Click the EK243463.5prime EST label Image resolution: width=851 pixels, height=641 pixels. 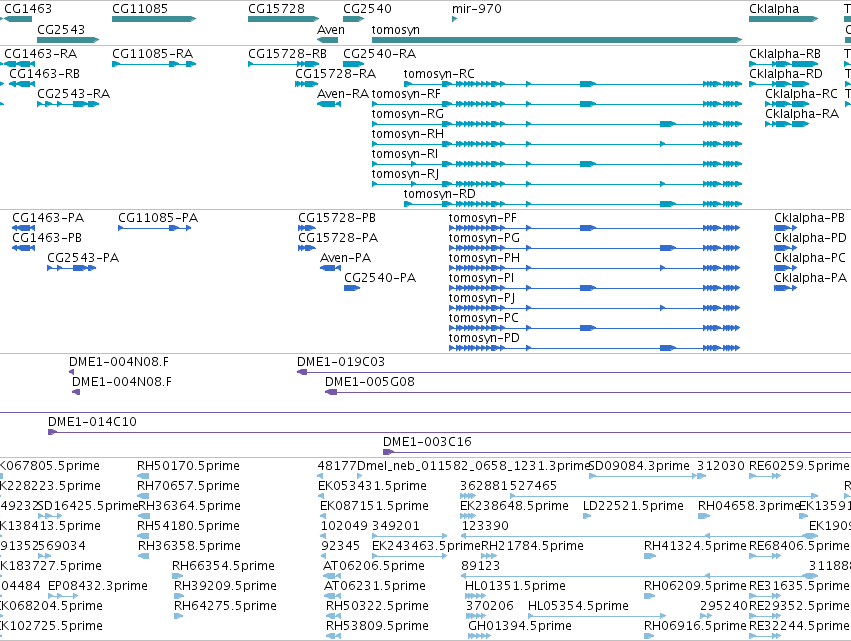click(427, 545)
